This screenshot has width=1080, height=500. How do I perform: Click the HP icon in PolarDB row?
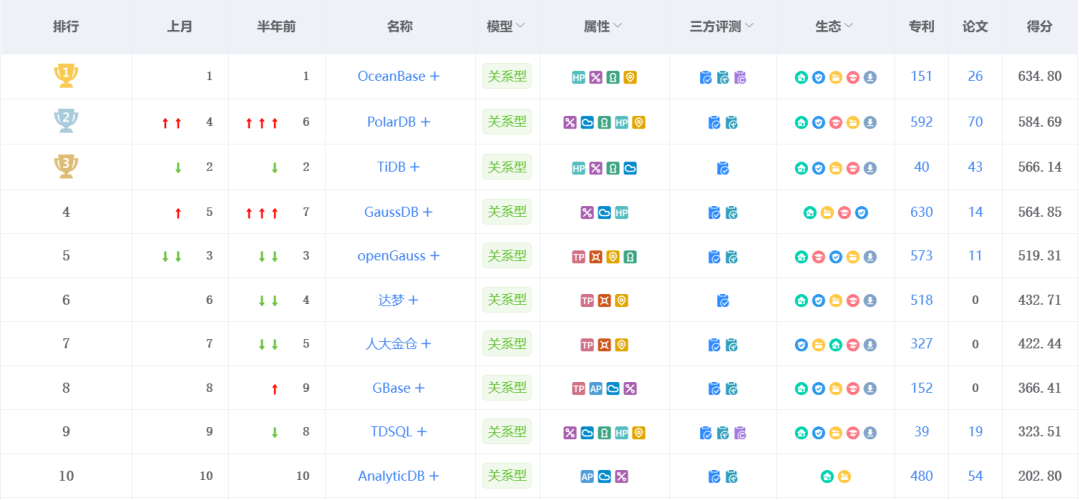click(x=621, y=123)
